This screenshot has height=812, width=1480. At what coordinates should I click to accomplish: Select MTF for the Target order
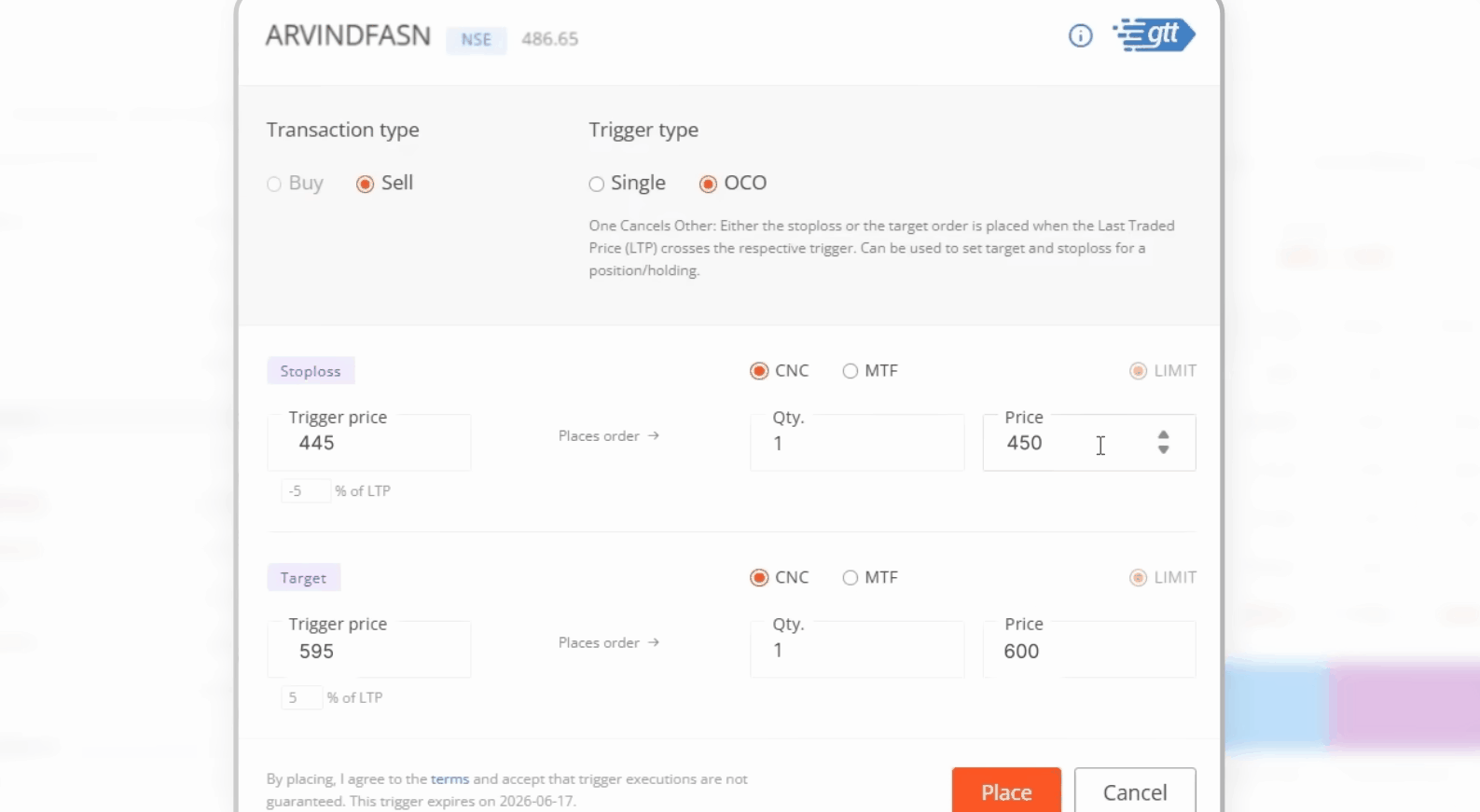pos(850,578)
